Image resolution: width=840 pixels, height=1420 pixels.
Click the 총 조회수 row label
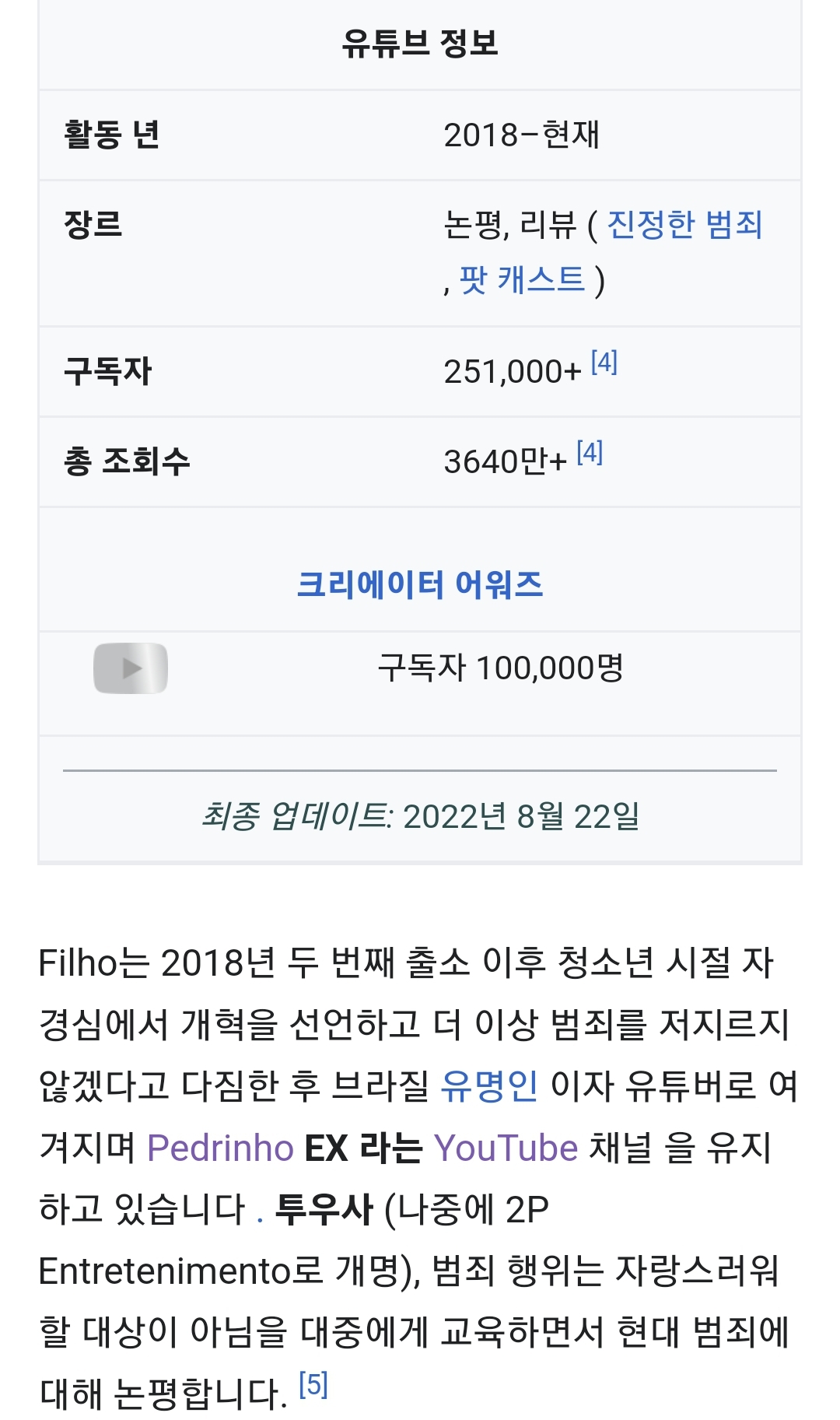[x=127, y=461]
